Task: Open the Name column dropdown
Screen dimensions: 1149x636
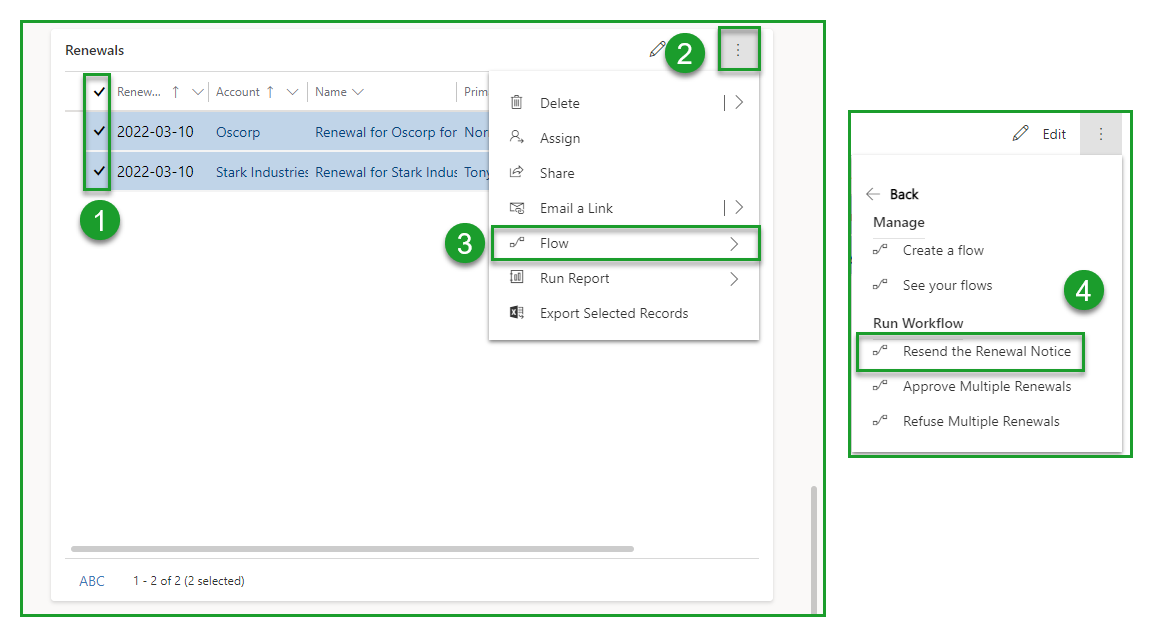Action: (x=358, y=91)
